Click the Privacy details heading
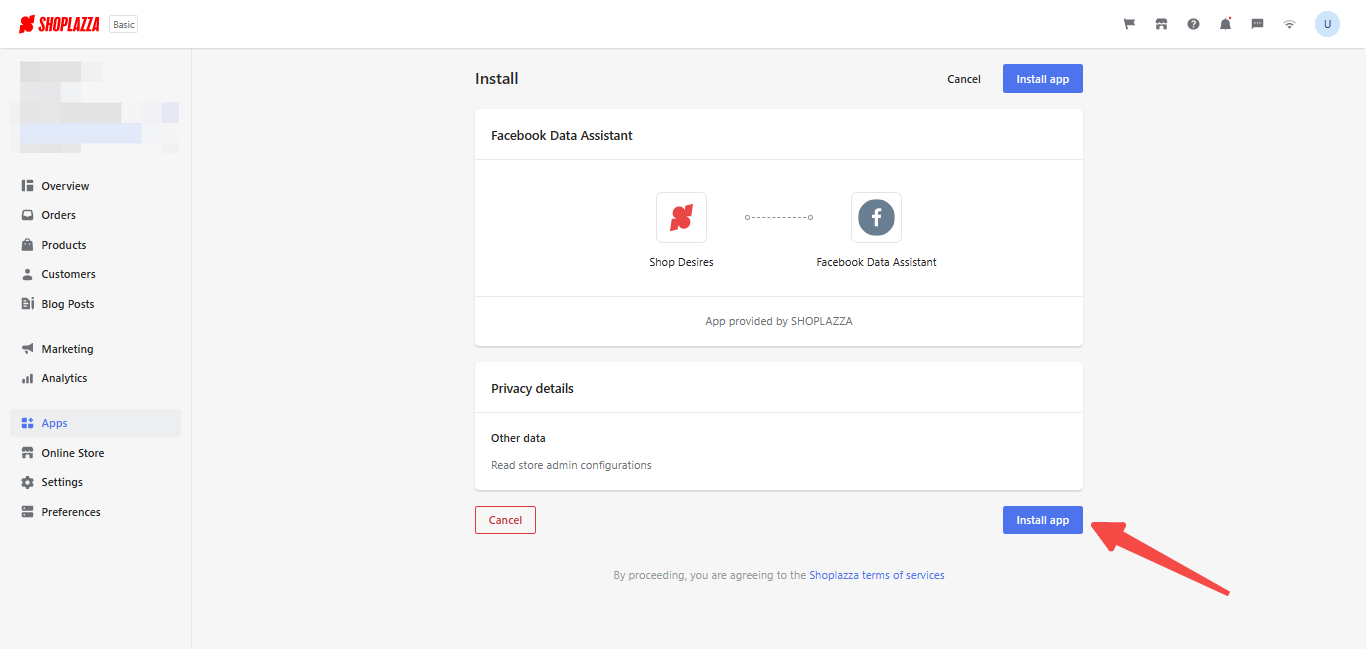 (532, 388)
